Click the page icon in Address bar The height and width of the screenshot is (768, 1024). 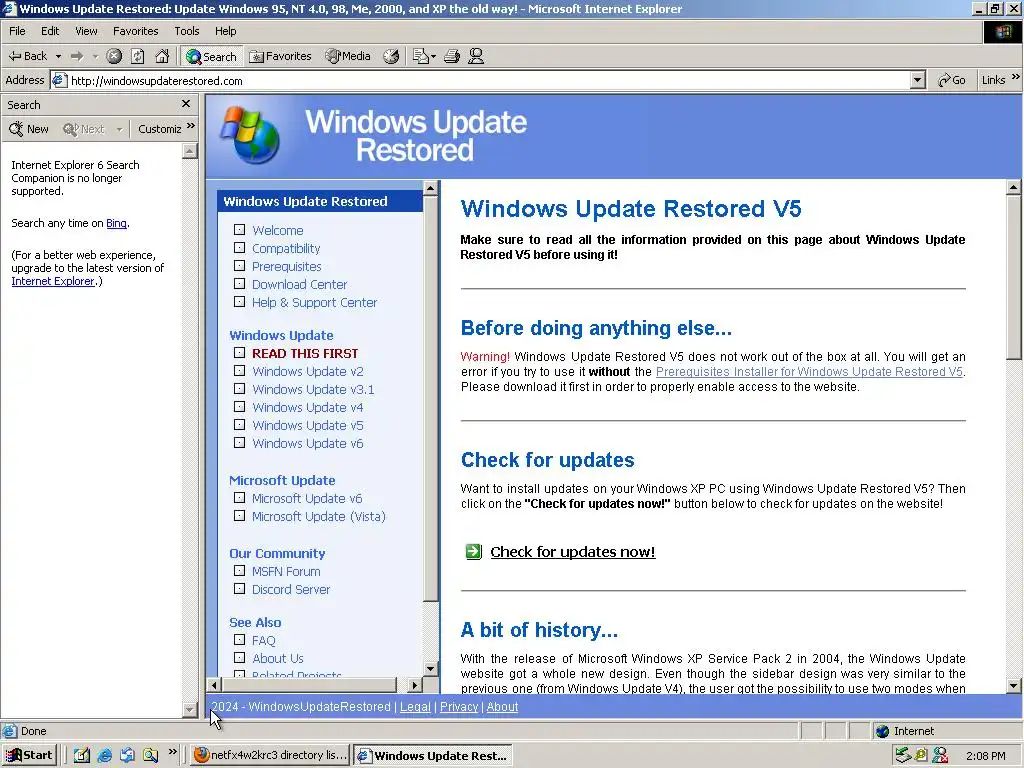(x=59, y=80)
